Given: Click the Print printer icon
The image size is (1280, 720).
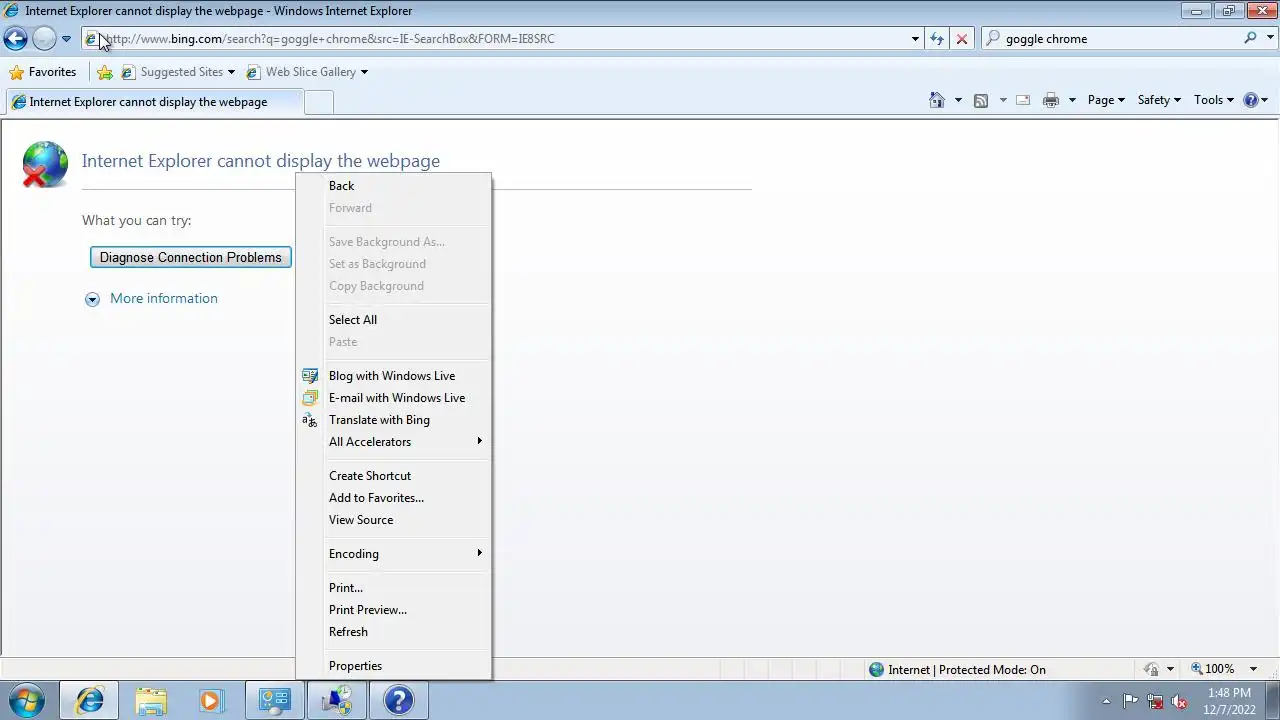Looking at the screenshot, I should 1050,100.
